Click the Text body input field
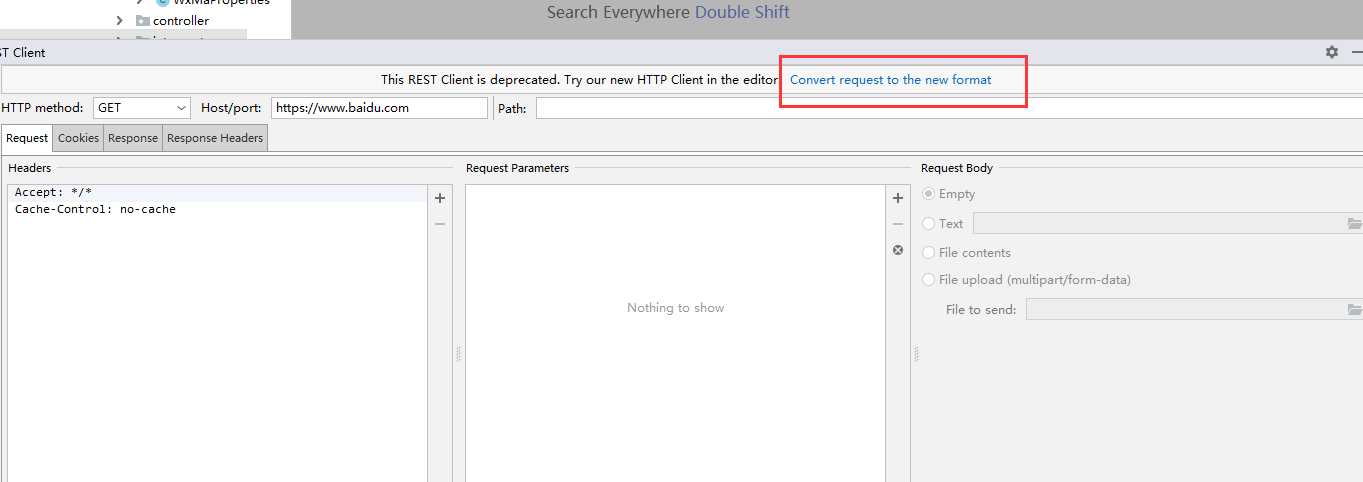This screenshot has height=482, width=1363. (1159, 224)
